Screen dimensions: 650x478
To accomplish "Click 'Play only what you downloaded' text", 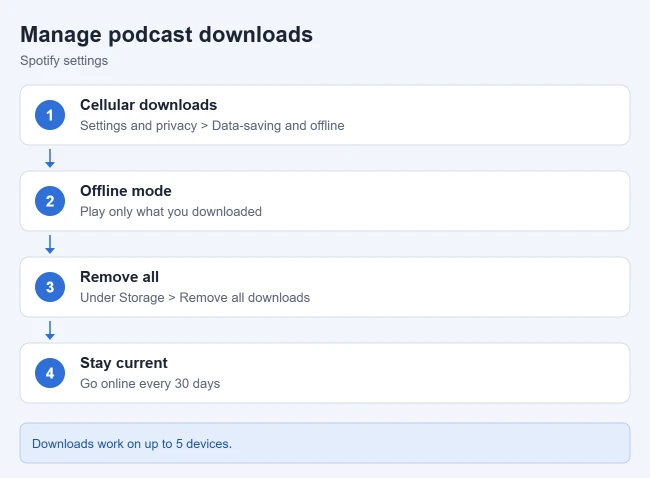I will pos(171,211).
